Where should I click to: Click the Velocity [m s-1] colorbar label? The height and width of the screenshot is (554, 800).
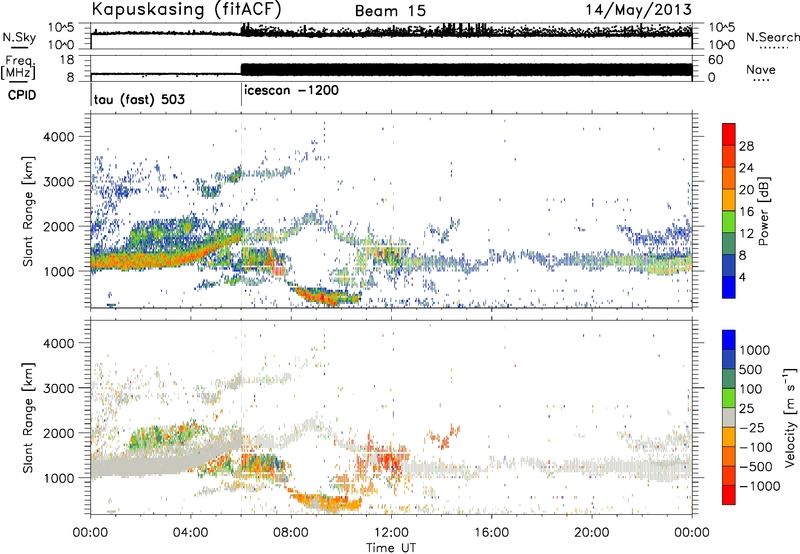pyautogui.click(x=790, y=417)
